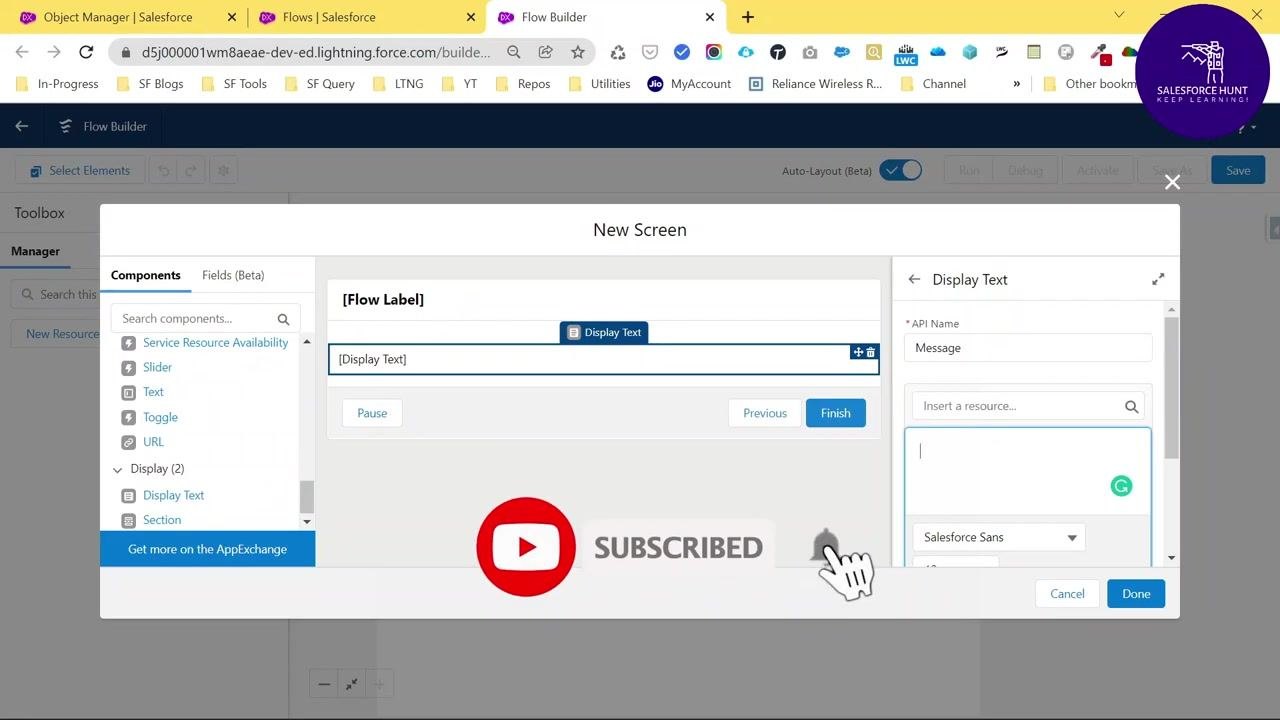The image size is (1280, 720).
Task: Click the Done button
Action: point(1136,594)
